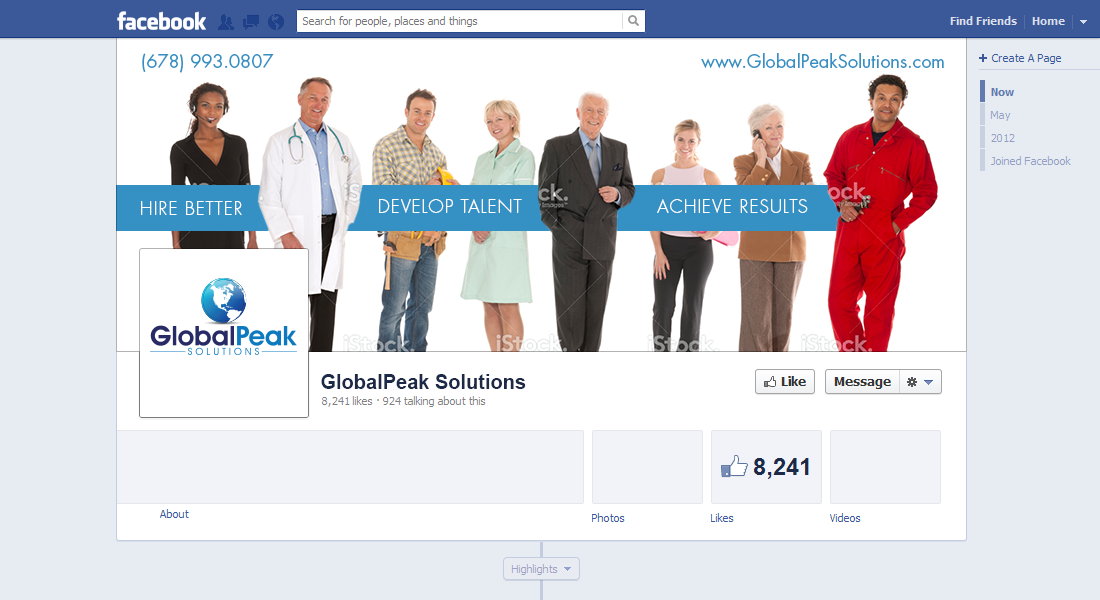Expand the Highlights dropdown
Viewport: 1100px width, 600px height.
coord(540,568)
